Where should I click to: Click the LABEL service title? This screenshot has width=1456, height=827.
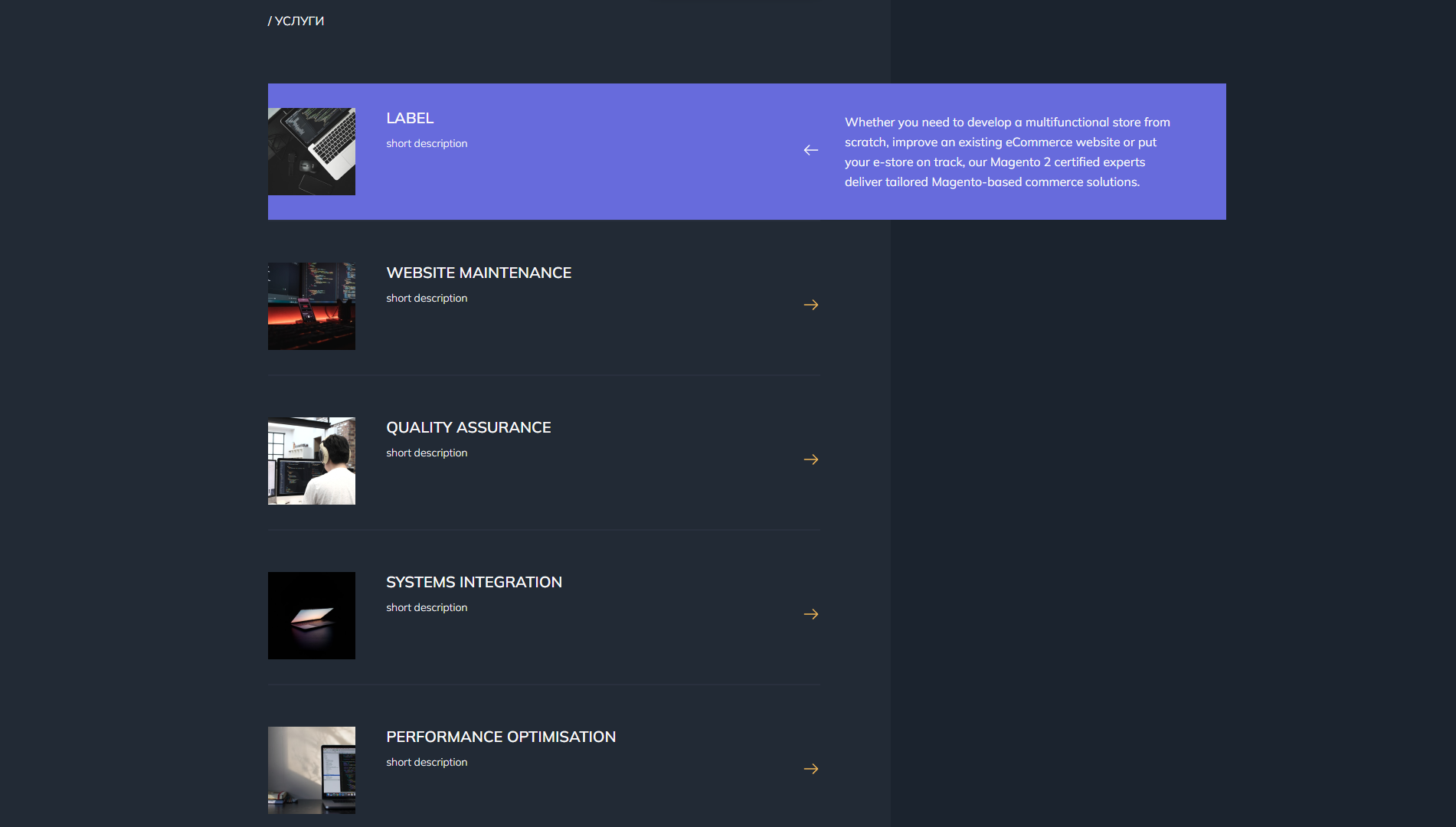pos(410,118)
